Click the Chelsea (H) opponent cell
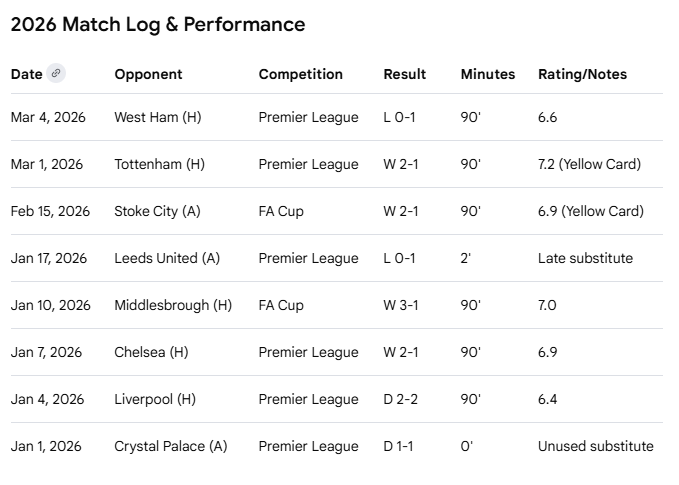 pos(151,352)
